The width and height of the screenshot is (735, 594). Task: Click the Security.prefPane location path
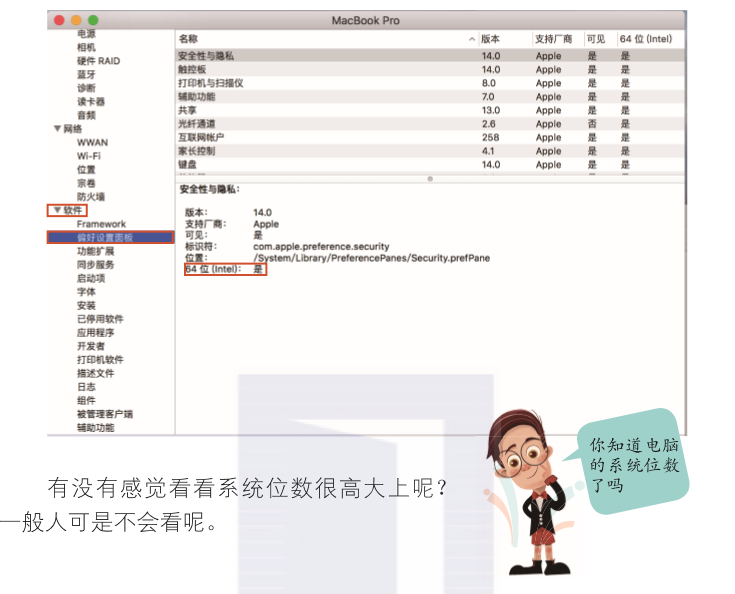[x=371, y=258]
